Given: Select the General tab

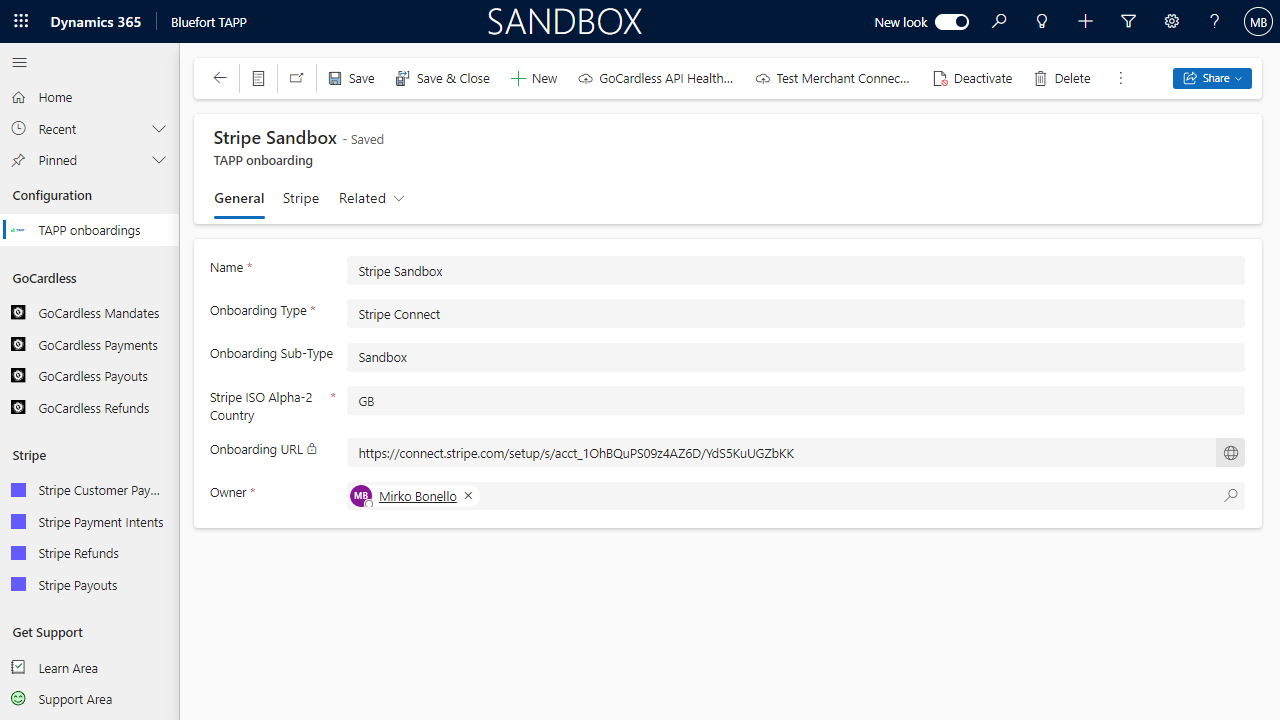Looking at the screenshot, I should point(239,198).
